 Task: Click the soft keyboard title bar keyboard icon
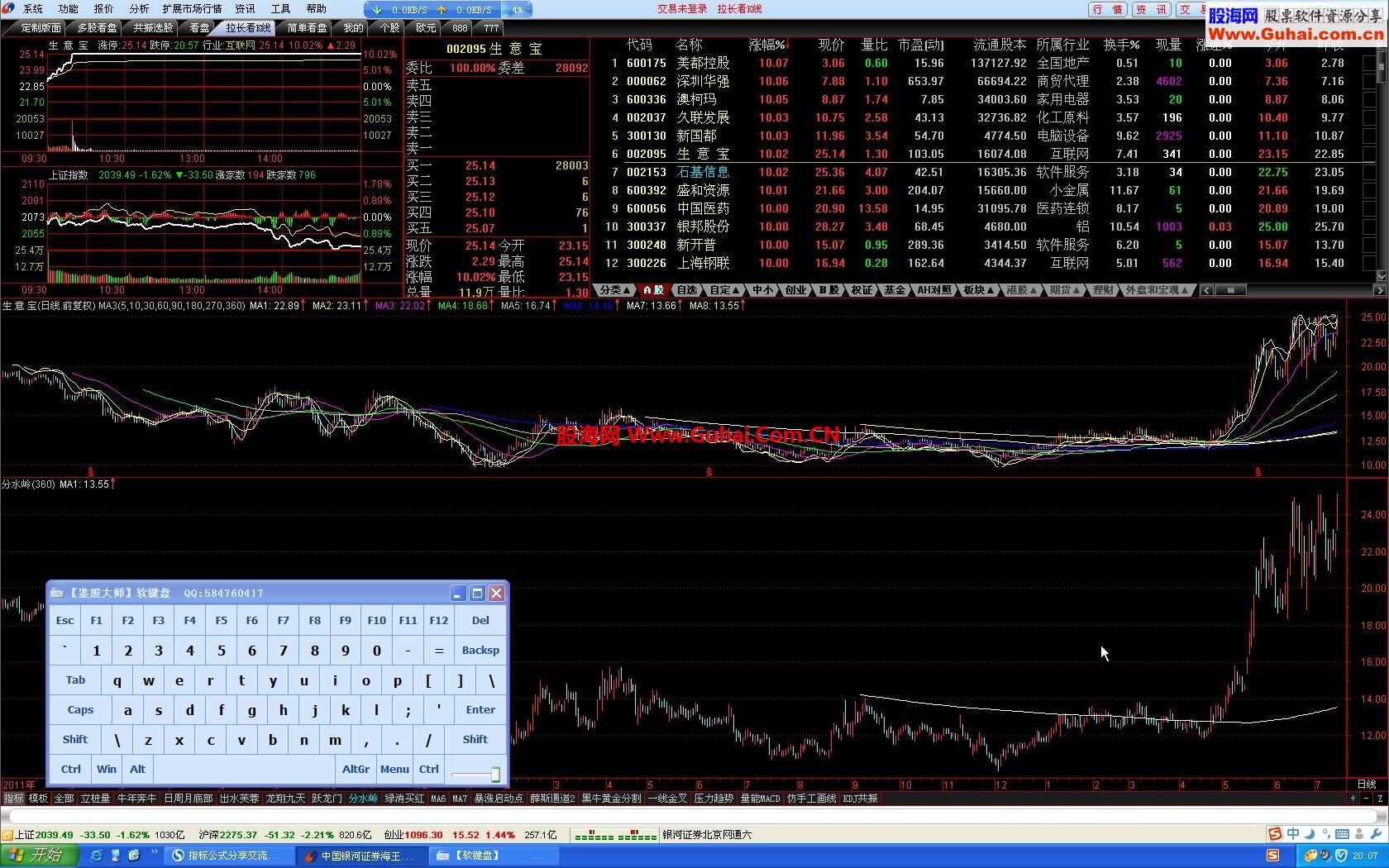point(57,593)
